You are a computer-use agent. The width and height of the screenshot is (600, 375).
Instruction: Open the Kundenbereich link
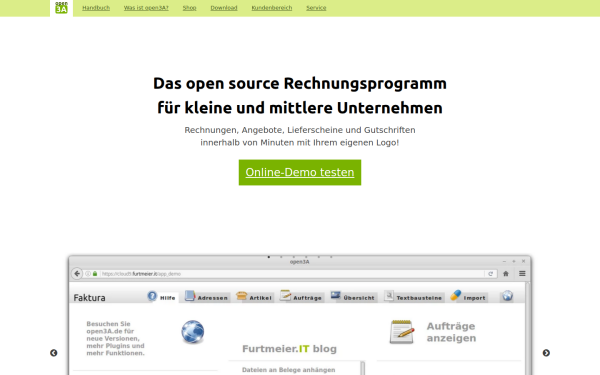click(272, 8)
